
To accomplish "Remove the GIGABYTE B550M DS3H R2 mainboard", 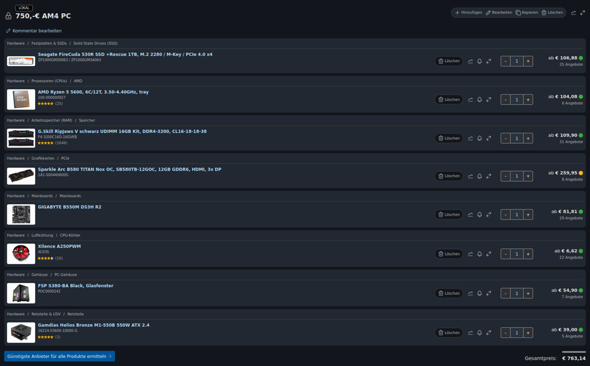I will click(x=449, y=214).
